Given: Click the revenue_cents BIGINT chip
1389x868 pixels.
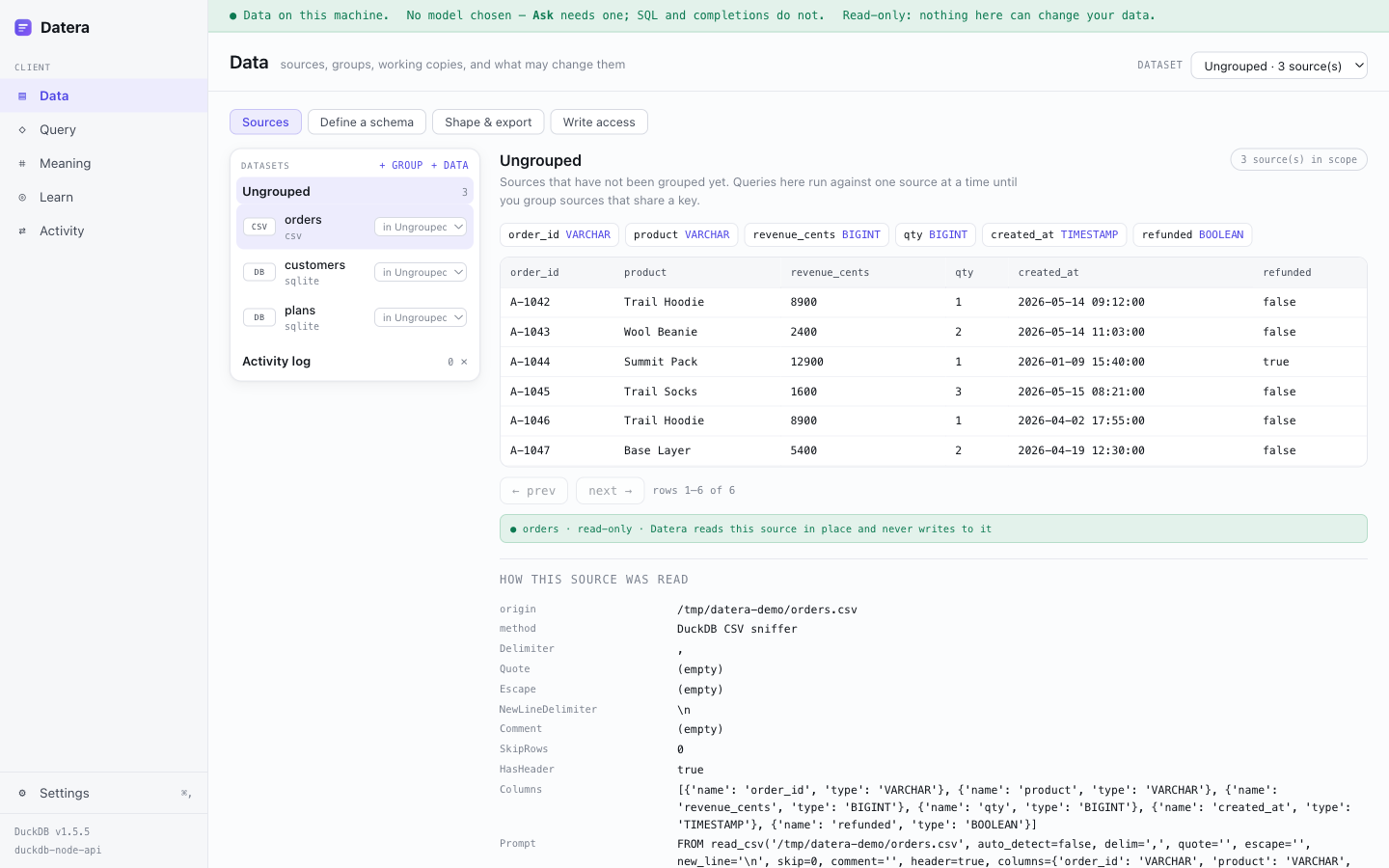Looking at the screenshot, I should click(x=816, y=234).
